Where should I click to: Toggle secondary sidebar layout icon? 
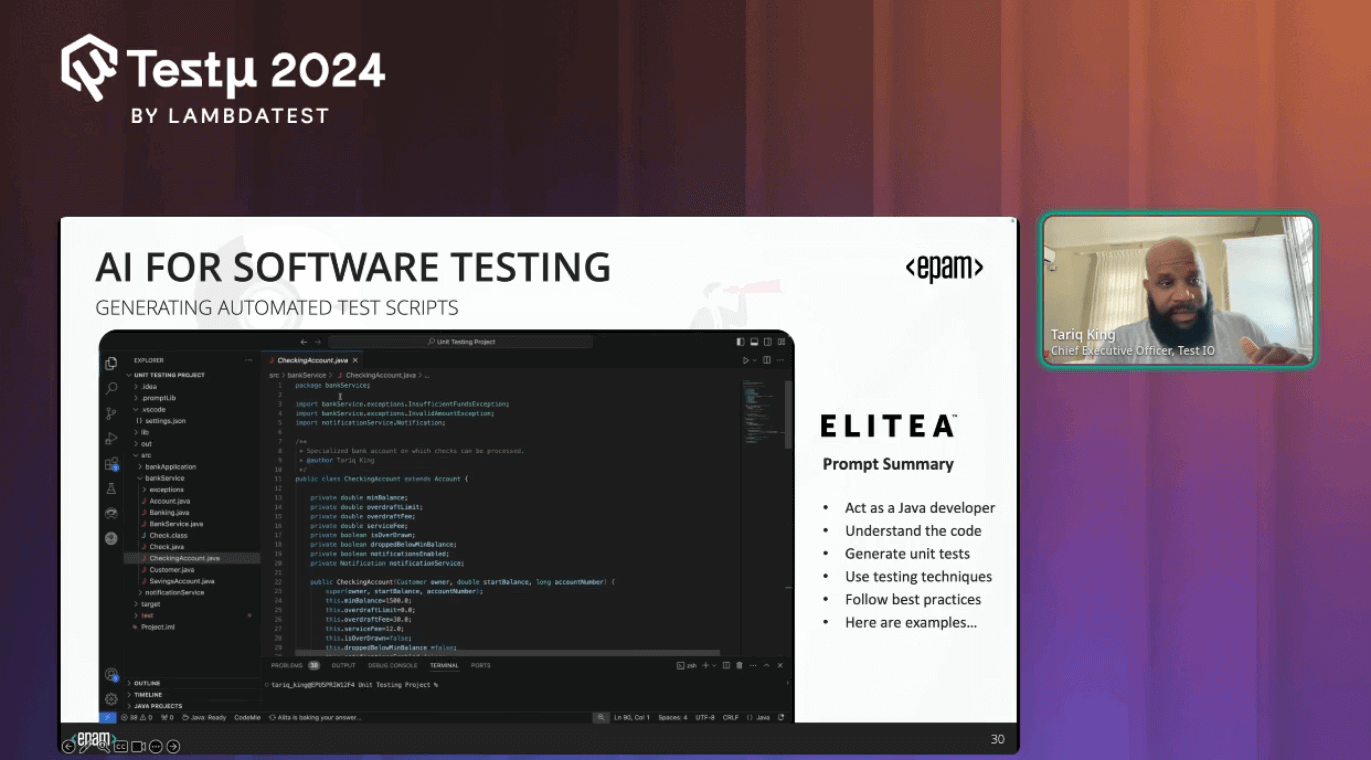(767, 342)
